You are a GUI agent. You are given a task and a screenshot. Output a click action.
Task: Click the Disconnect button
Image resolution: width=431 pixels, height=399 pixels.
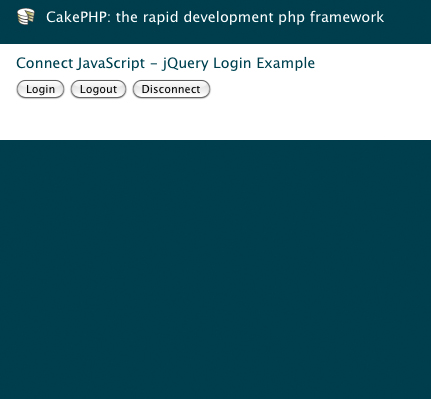[171, 89]
